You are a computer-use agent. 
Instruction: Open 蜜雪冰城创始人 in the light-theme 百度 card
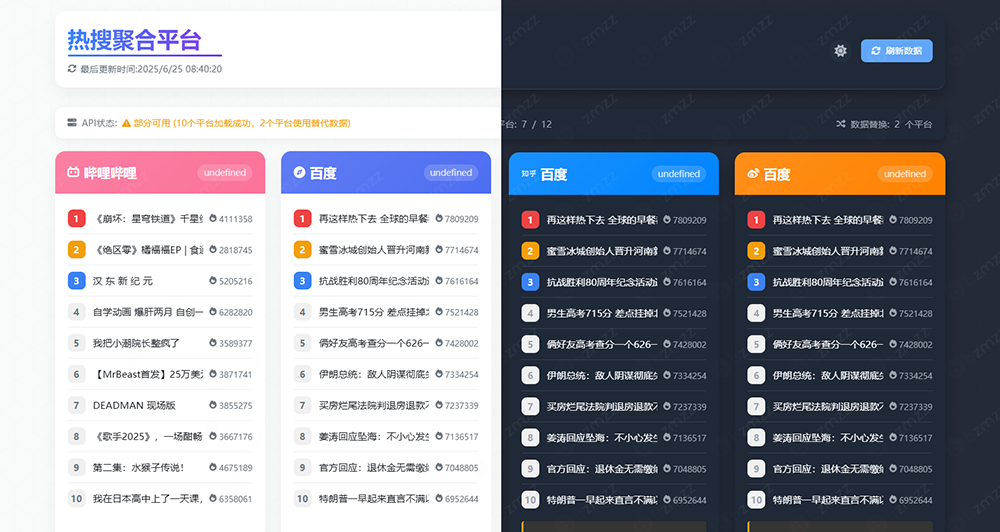(x=374, y=250)
